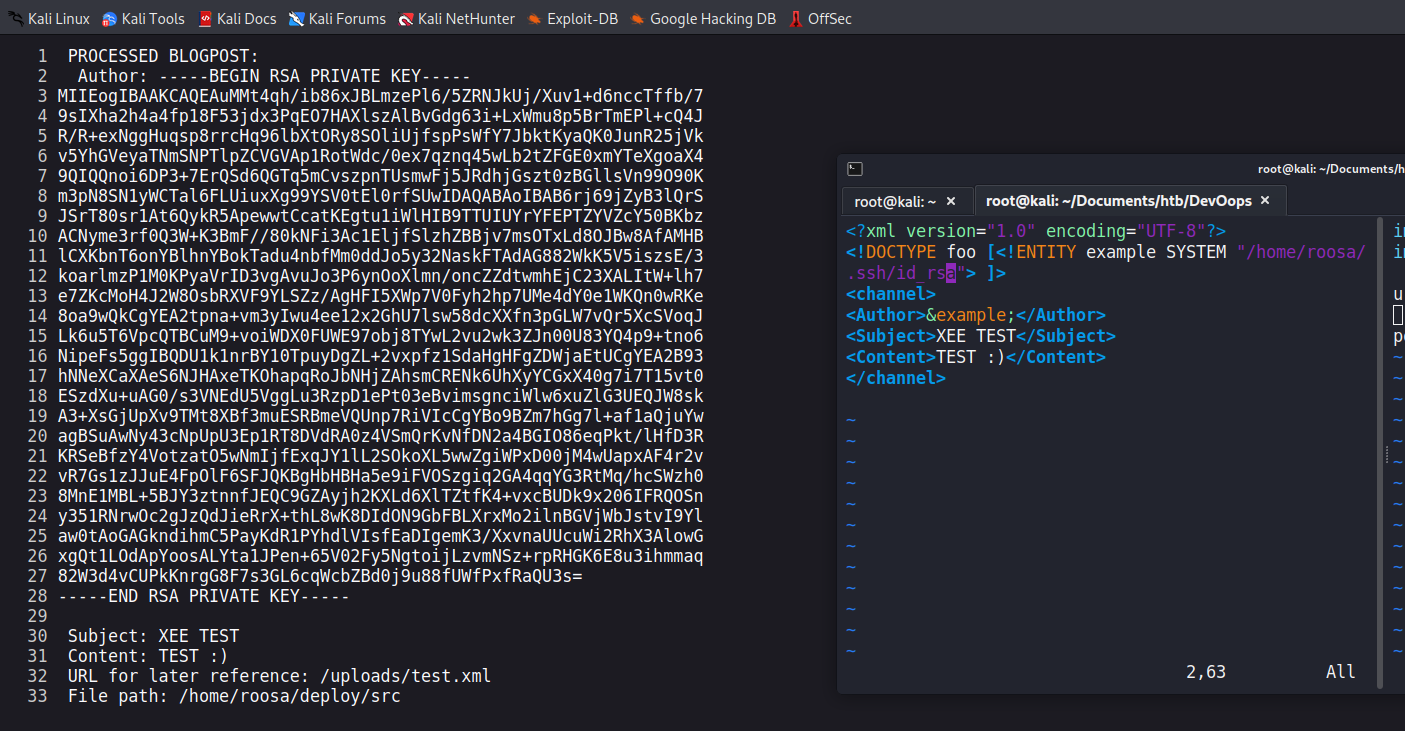This screenshot has height=731, width=1405.
Task: Open the Exploit-DB bookmark
Action: click(x=572, y=18)
